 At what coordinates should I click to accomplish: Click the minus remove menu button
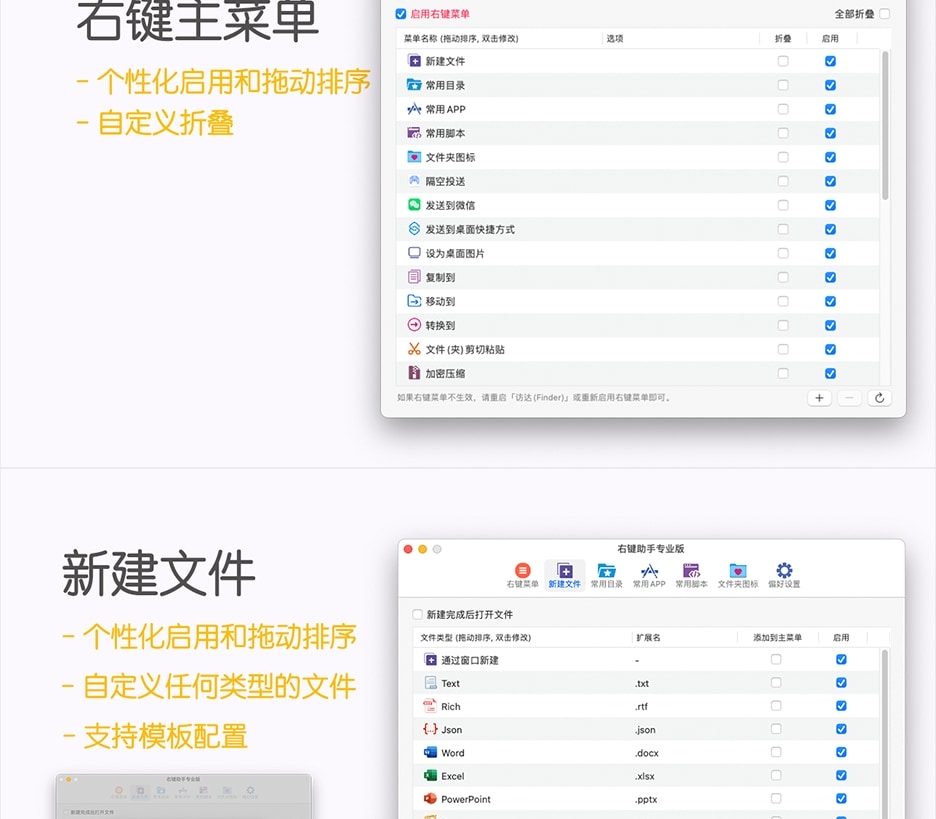click(849, 398)
